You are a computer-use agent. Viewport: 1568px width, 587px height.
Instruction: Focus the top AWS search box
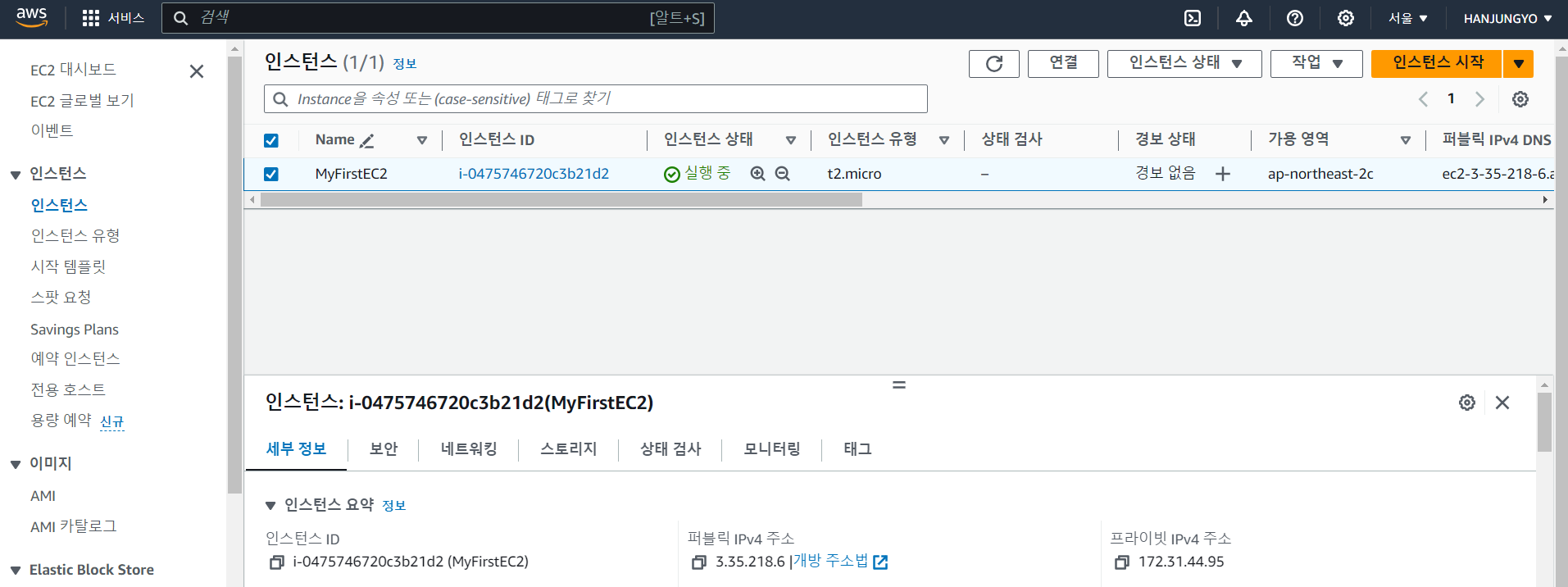pyautogui.click(x=438, y=18)
